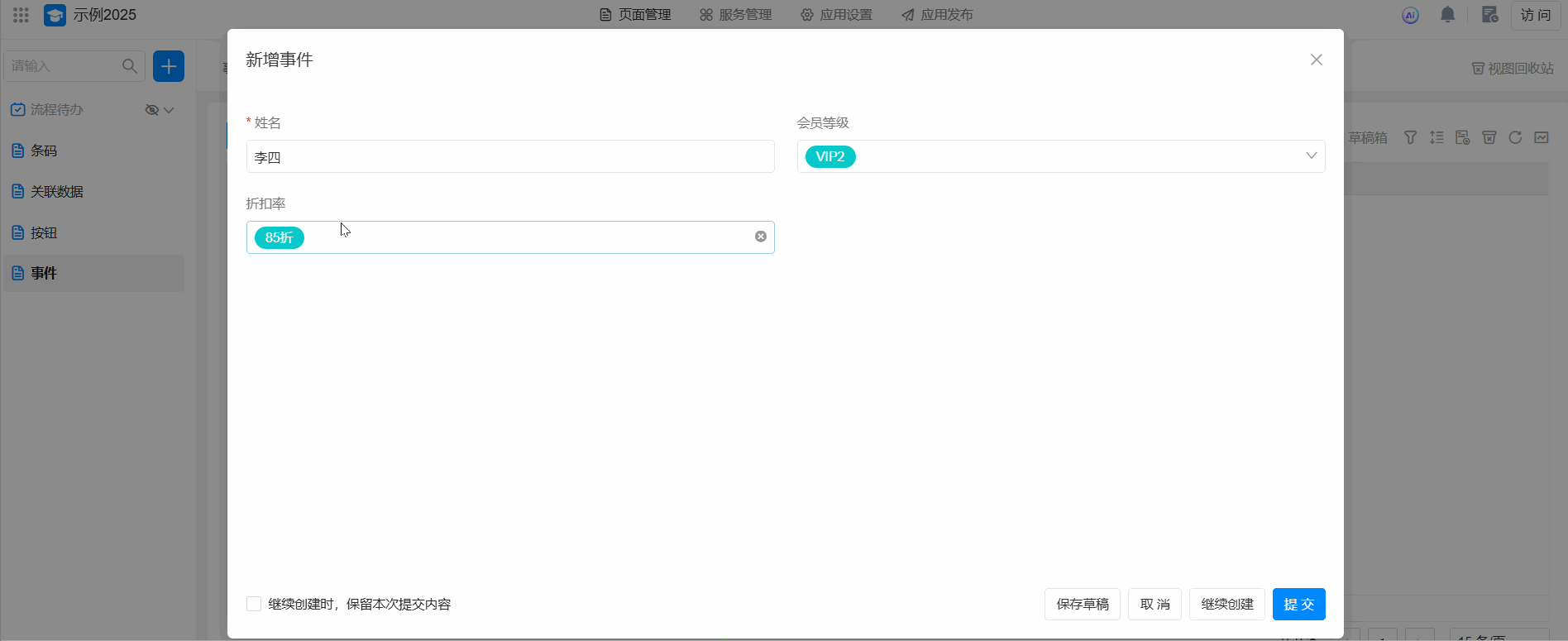
Task: Close the 新增事件 dialog
Action: (1316, 60)
